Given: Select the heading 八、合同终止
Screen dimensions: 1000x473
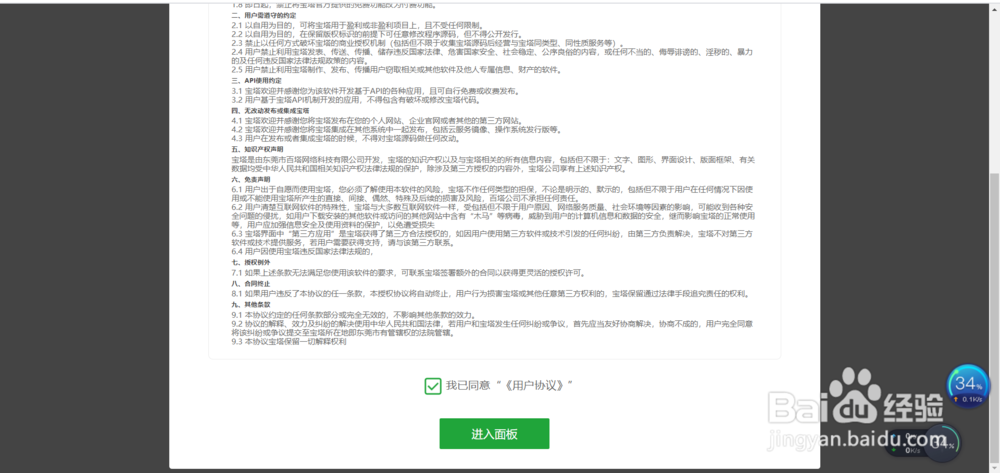Looking at the screenshot, I should coord(251,283).
